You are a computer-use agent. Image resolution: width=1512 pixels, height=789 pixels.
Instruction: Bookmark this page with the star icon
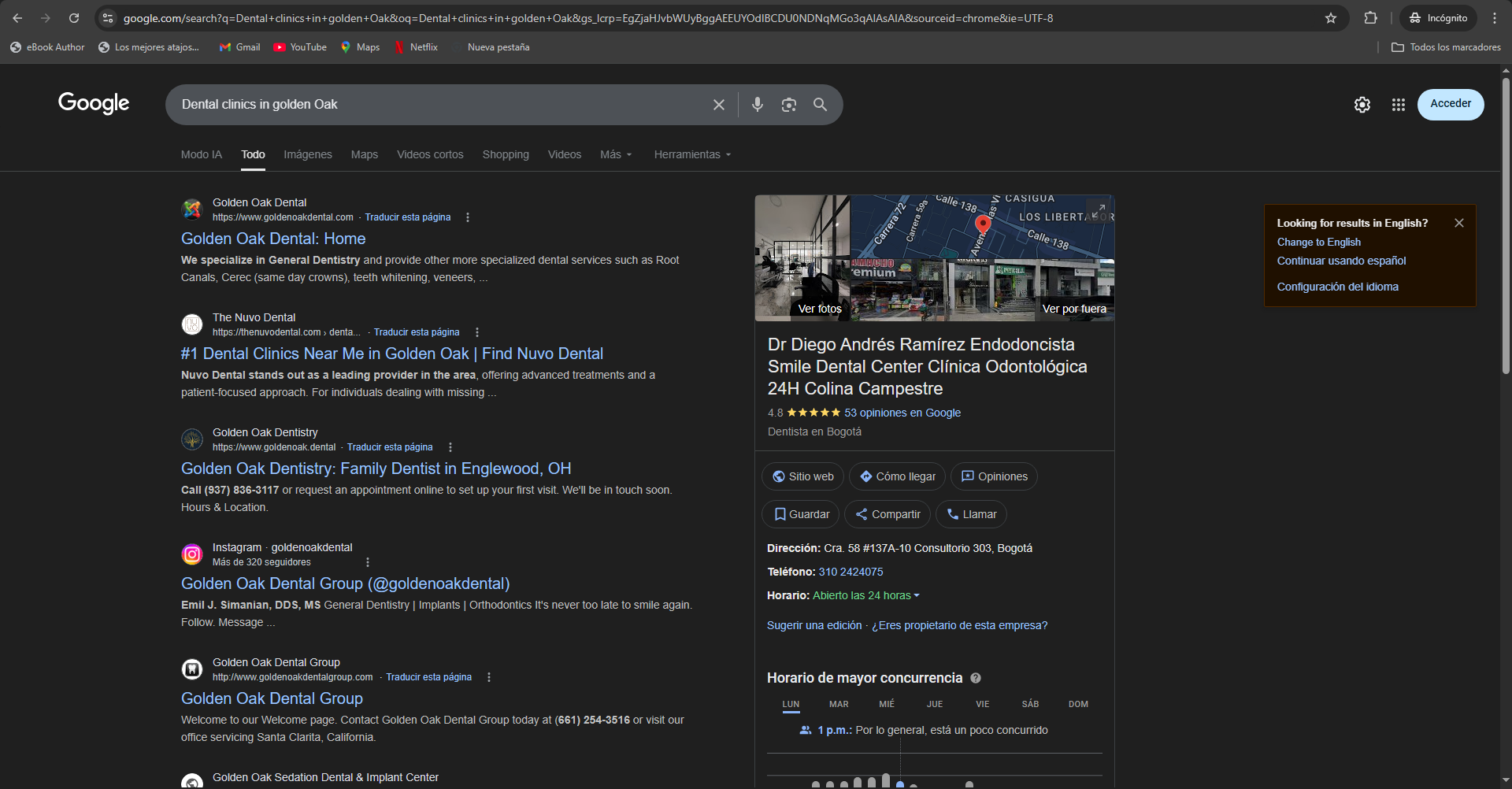[x=1330, y=18]
